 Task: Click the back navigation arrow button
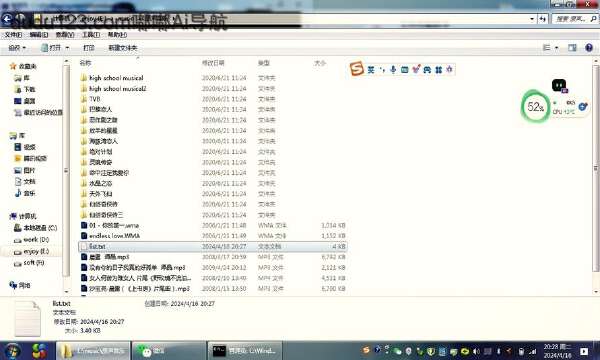coord(7,18)
